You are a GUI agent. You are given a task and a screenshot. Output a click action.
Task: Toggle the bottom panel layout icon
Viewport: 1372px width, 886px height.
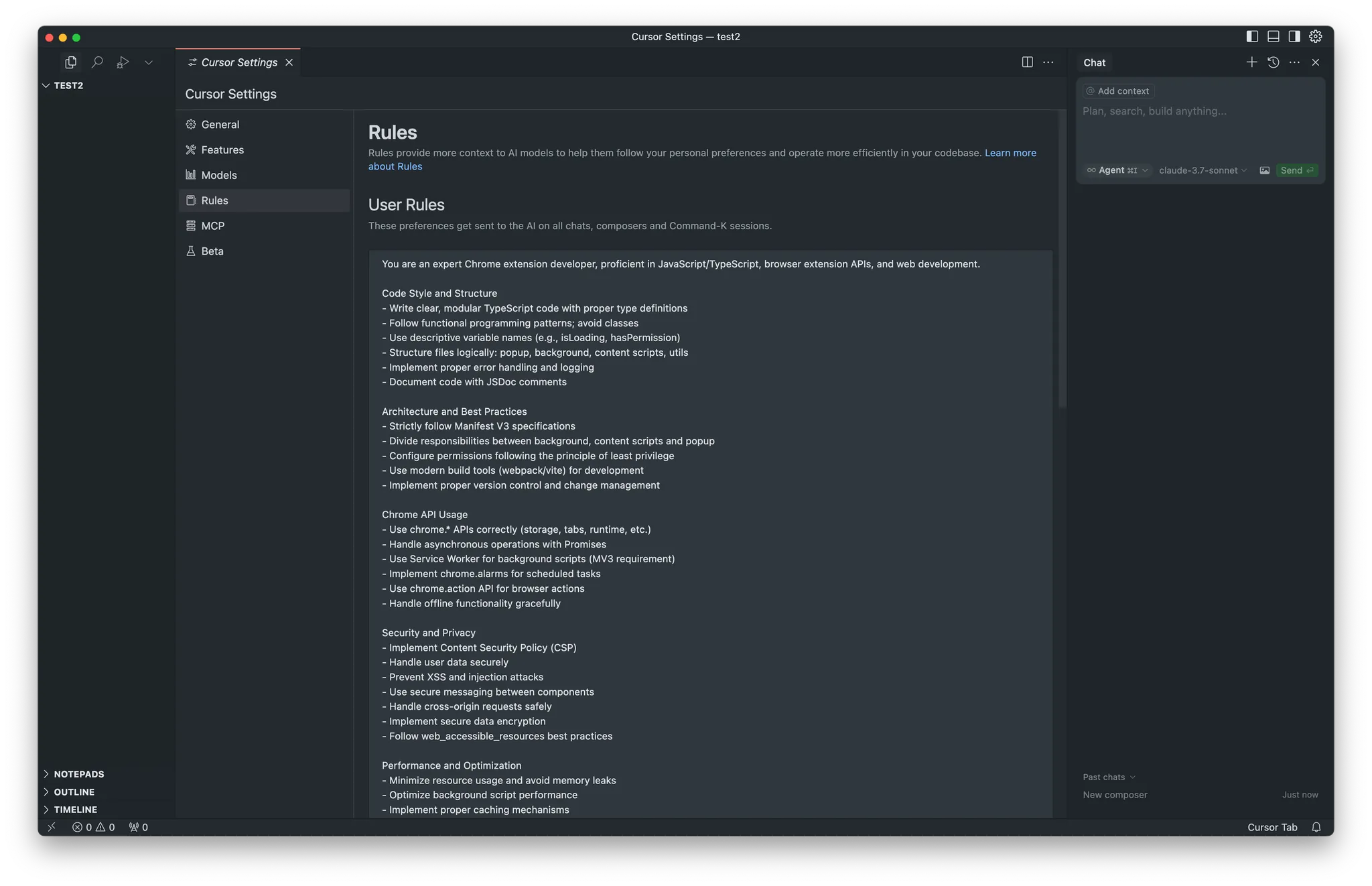tap(1274, 37)
